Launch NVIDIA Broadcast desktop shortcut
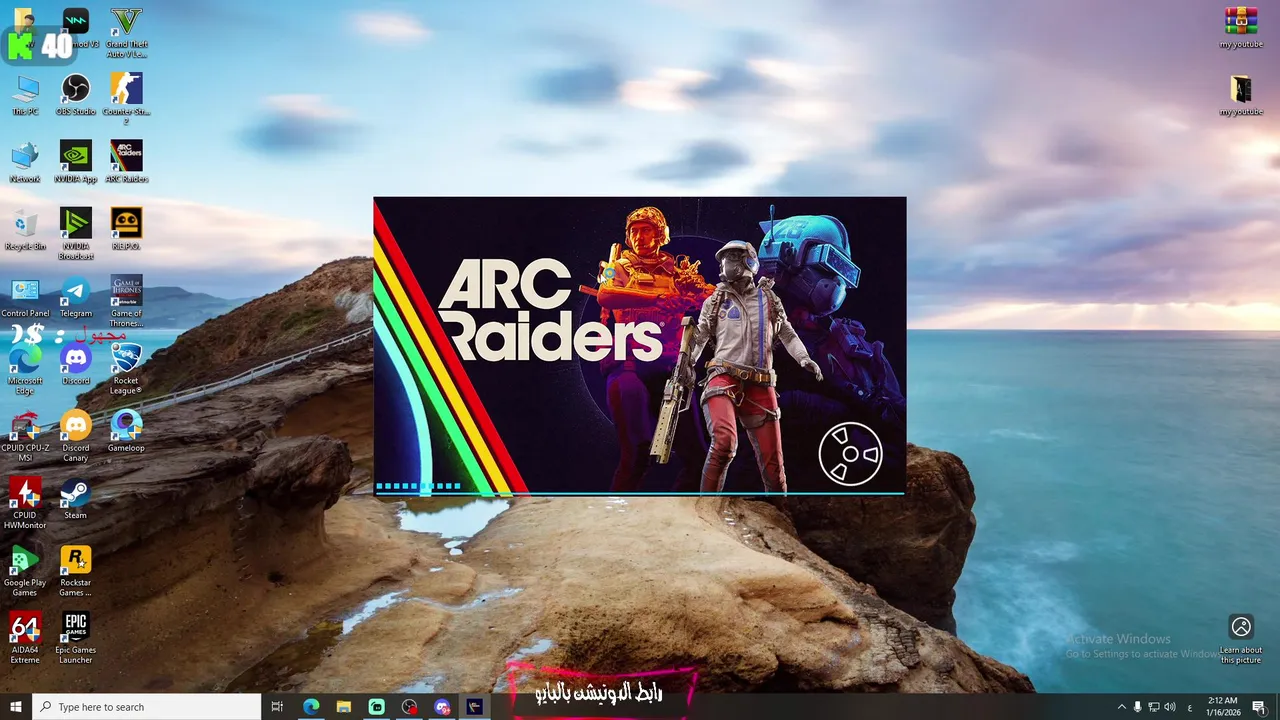 point(76,234)
